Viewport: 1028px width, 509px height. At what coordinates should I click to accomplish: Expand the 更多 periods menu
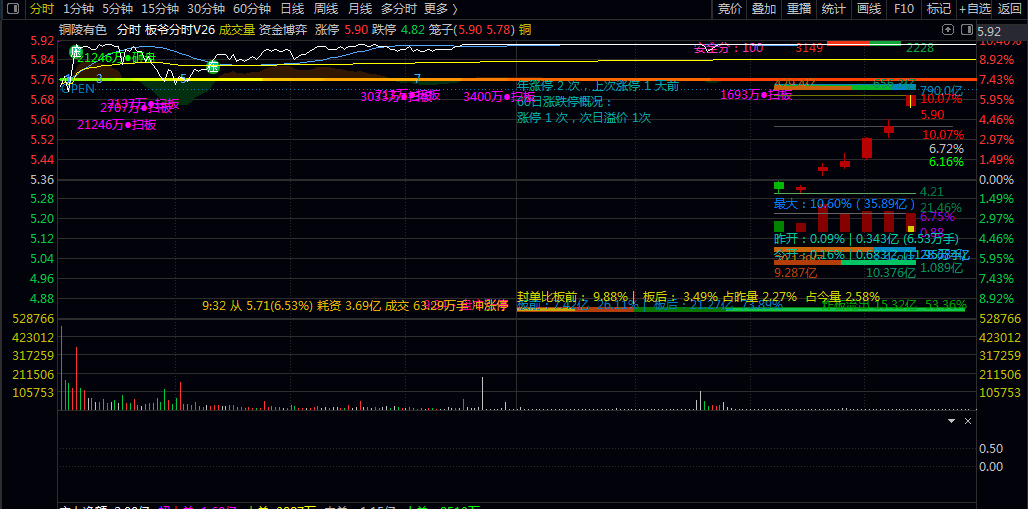441,9
